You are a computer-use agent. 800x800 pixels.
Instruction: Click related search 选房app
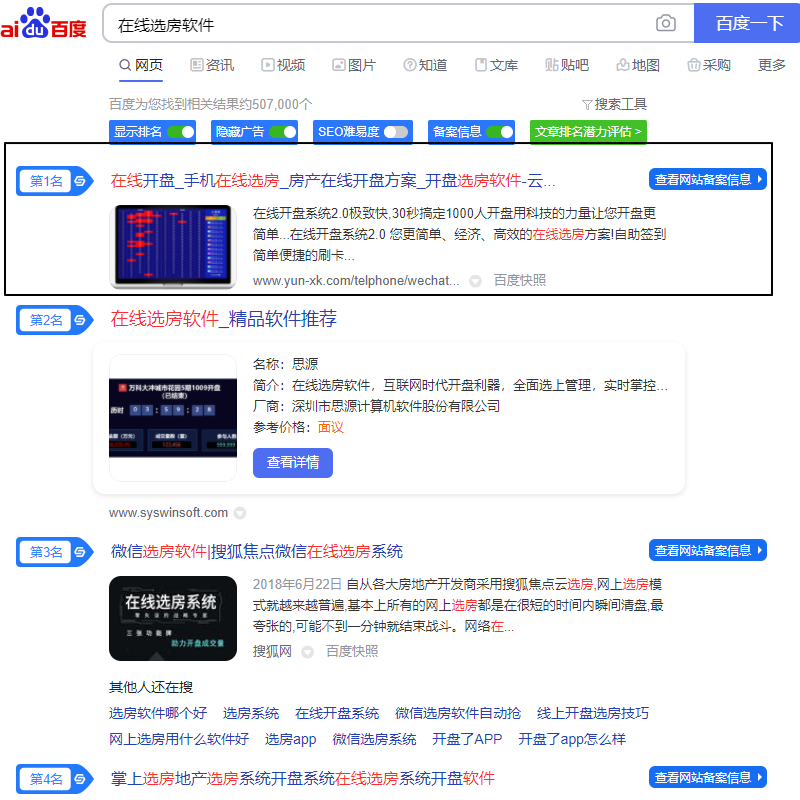tap(290, 739)
